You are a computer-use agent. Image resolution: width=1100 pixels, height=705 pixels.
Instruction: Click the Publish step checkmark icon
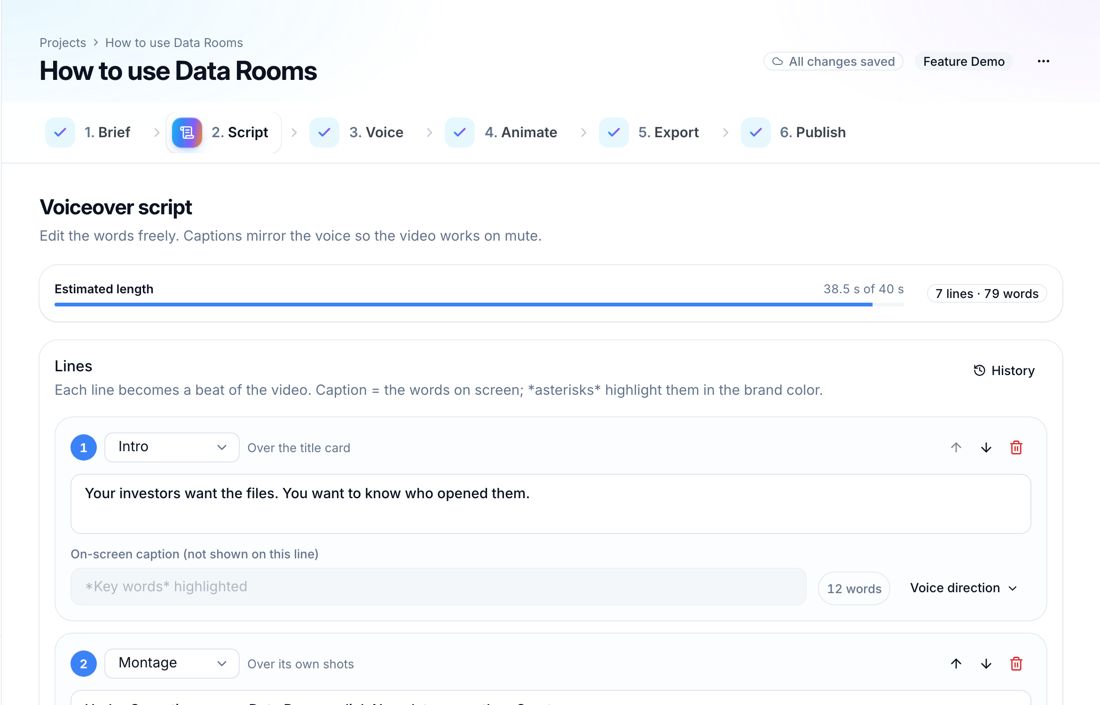[756, 133]
